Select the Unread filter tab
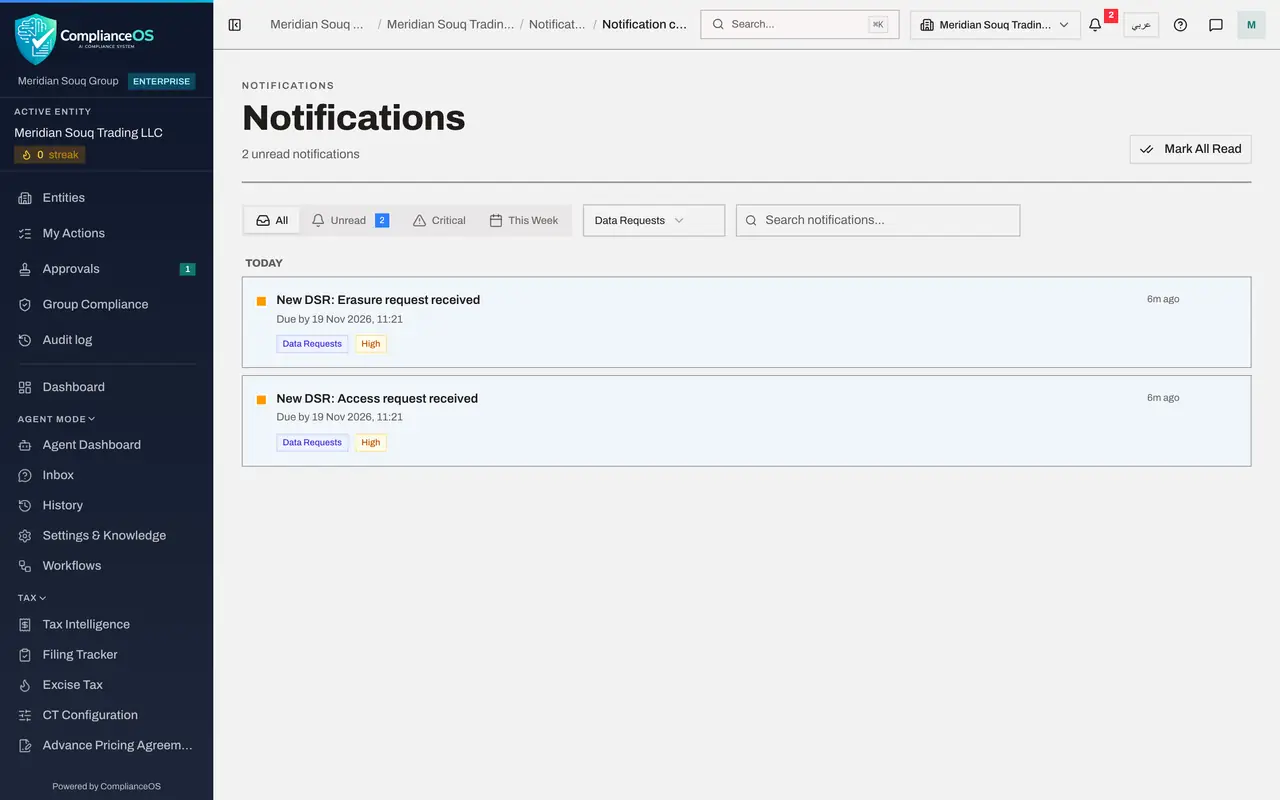The width and height of the screenshot is (1280, 800). (x=350, y=220)
